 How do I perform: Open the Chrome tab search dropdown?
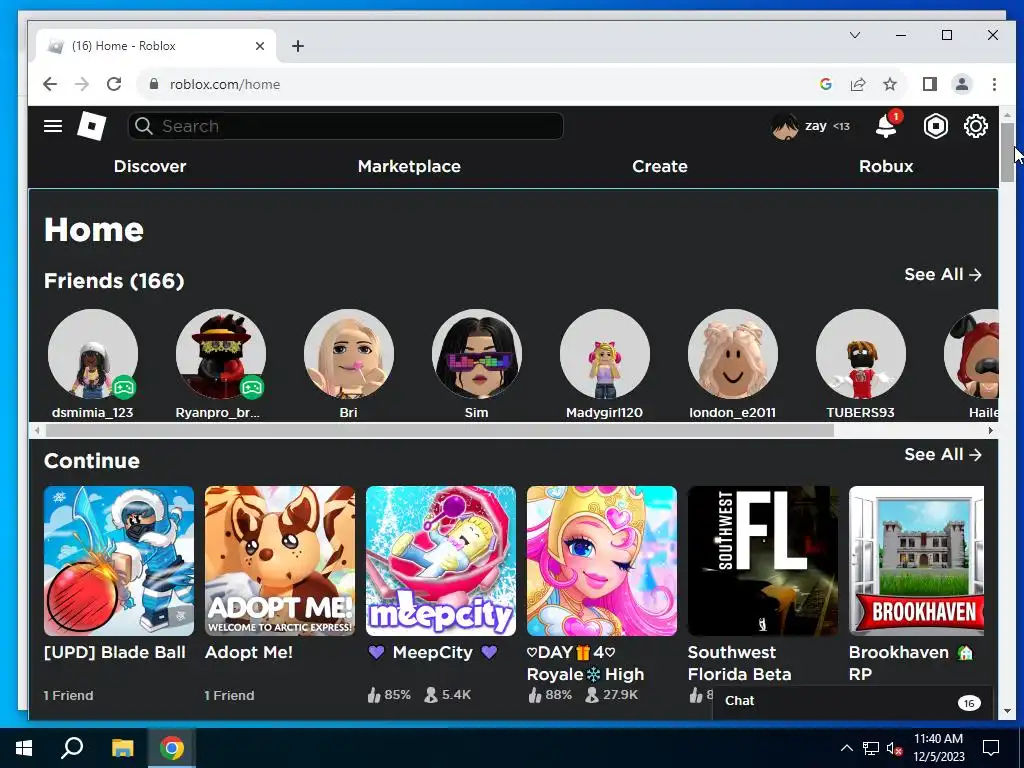(855, 35)
